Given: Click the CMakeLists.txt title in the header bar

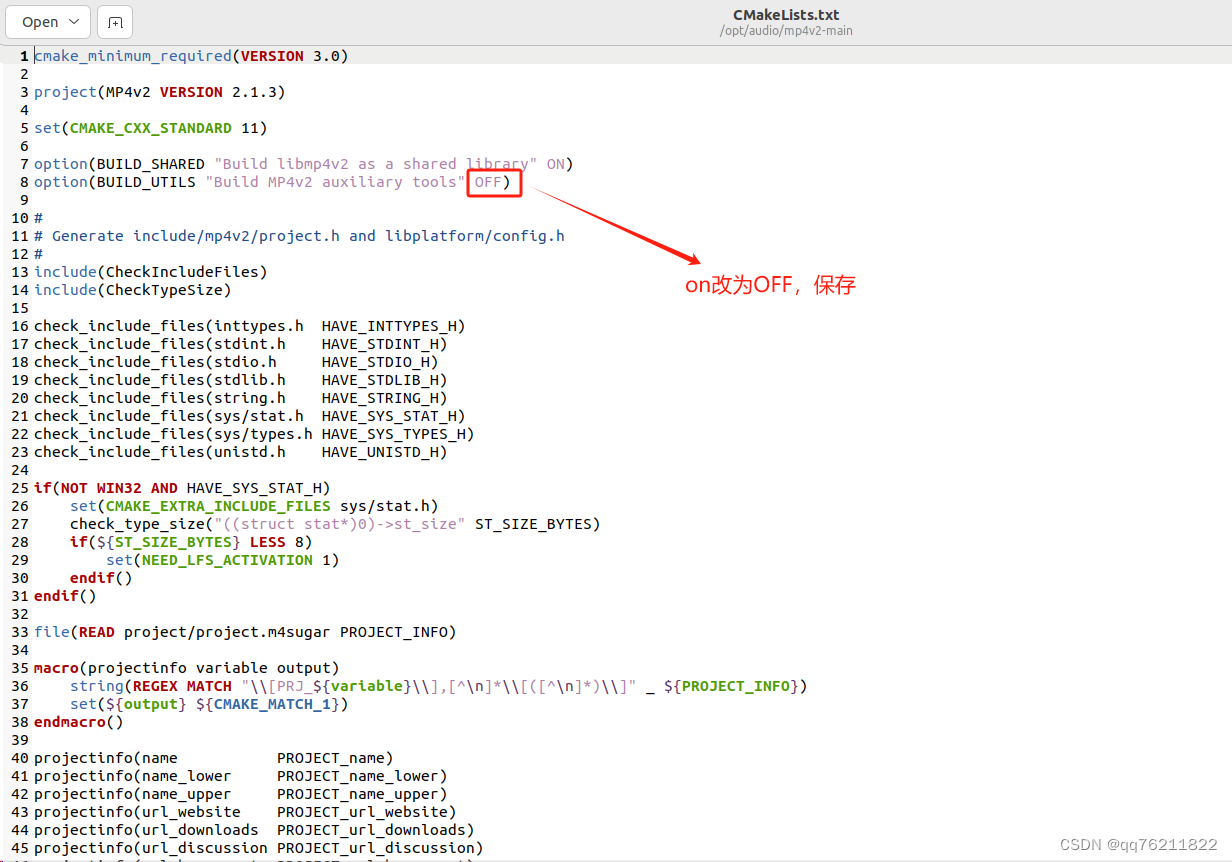Looking at the screenshot, I should [786, 14].
